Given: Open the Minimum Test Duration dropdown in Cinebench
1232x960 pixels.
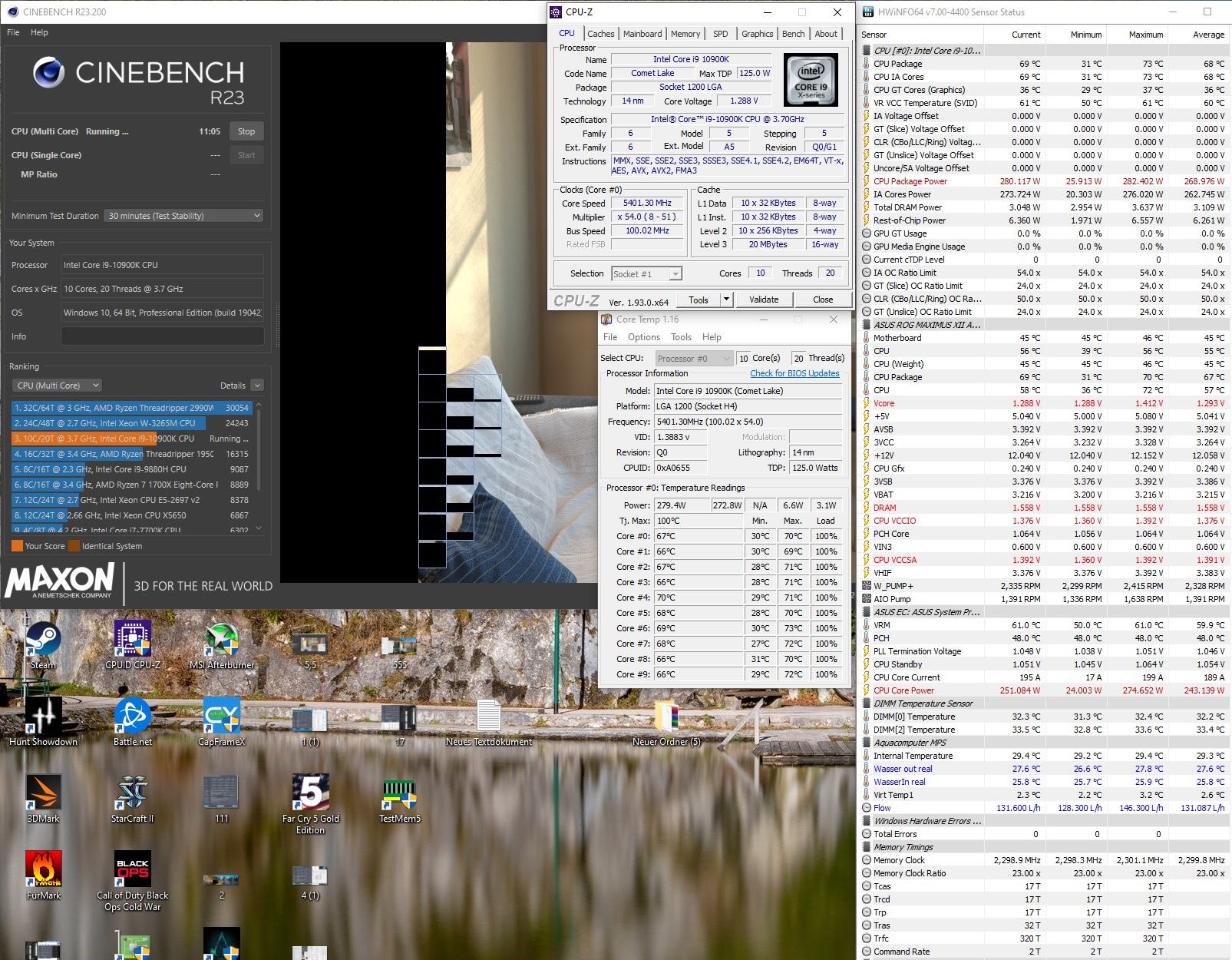Looking at the screenshot, I should (x=184, y=216).
